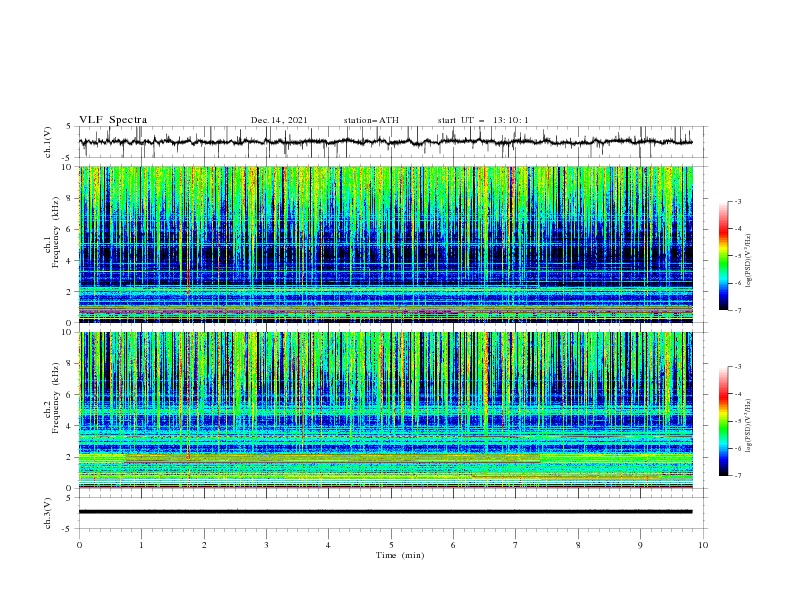Click the upper colorbar log(PSD)(V²/Hz) label
This screenshot has height=612, width=792.
pyautogui.click(x=749, y=261)
